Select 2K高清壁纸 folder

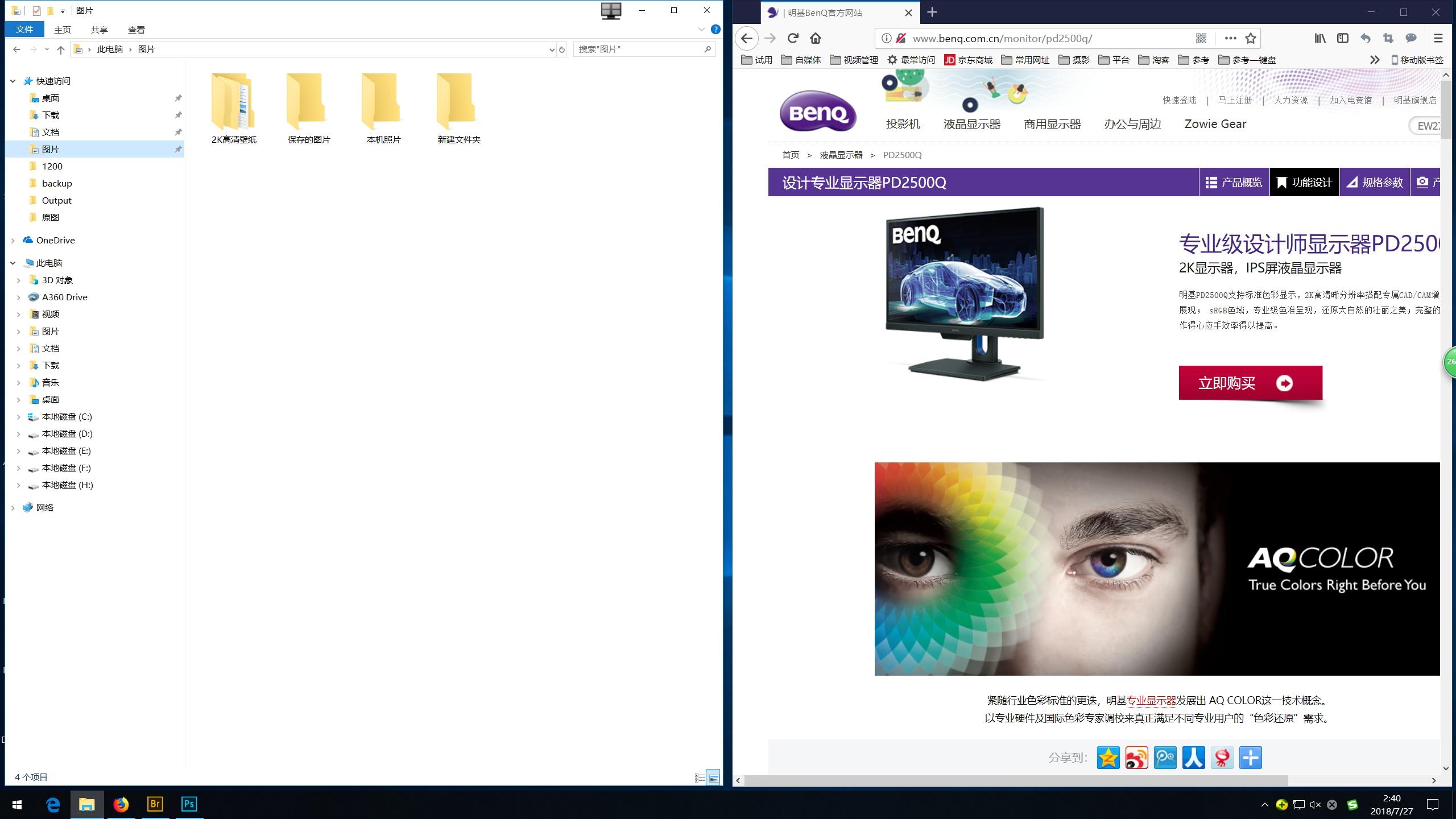[234, 108]
